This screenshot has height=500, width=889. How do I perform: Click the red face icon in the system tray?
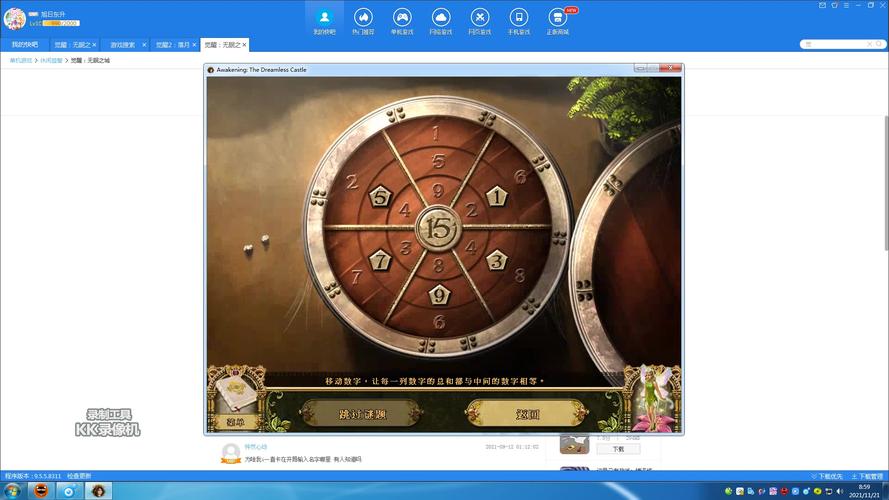coord(784,491)
